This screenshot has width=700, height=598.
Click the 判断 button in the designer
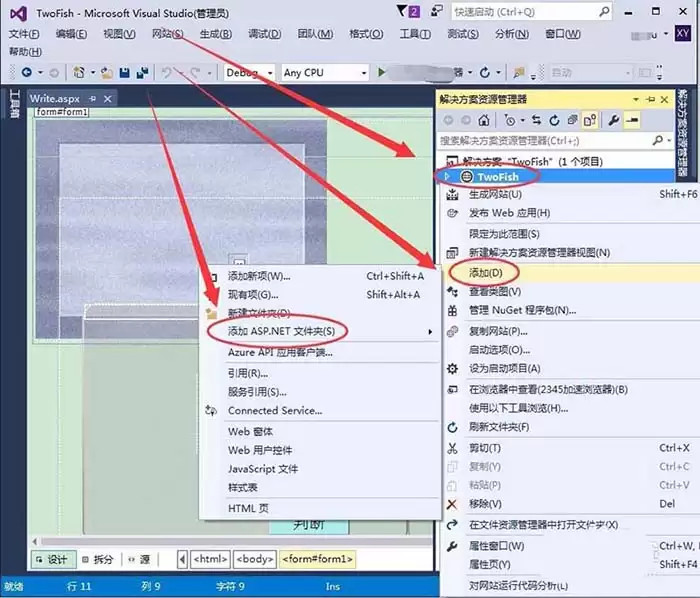coord(308,526)
